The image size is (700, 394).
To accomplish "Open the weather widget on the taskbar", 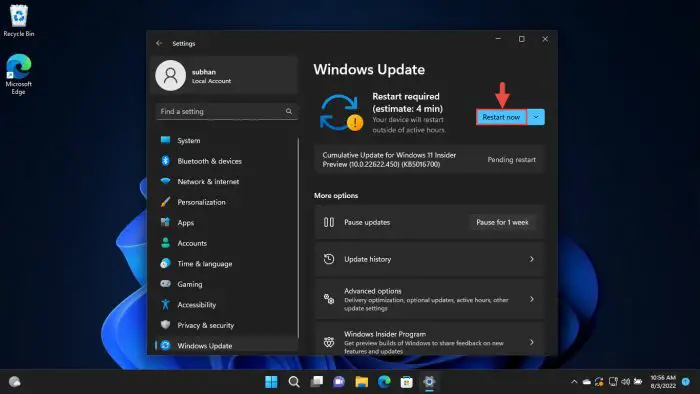I will tap(15, 382).
